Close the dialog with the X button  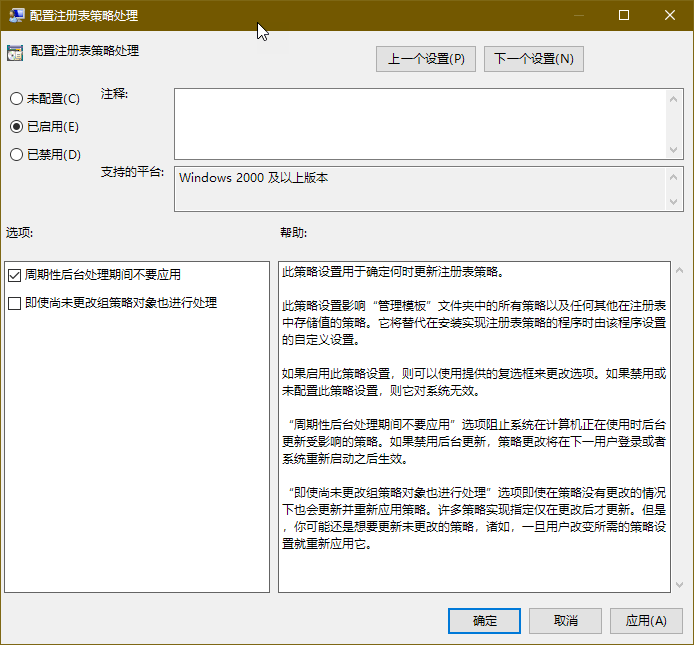click(670, 15)
